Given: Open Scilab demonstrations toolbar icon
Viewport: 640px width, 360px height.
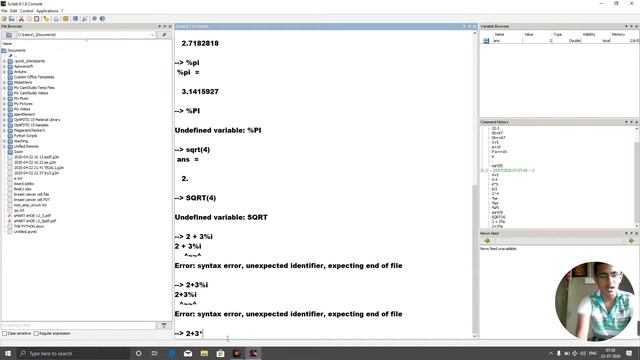Looking at the screenshot, I should (94, 19).
